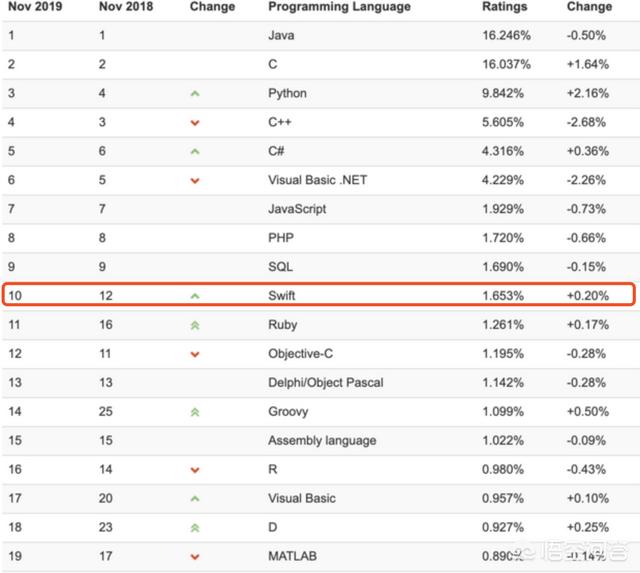Screen dimensions: 640x573
Task: Click red down arrow in Objective-C row
Action: point(195,354)
